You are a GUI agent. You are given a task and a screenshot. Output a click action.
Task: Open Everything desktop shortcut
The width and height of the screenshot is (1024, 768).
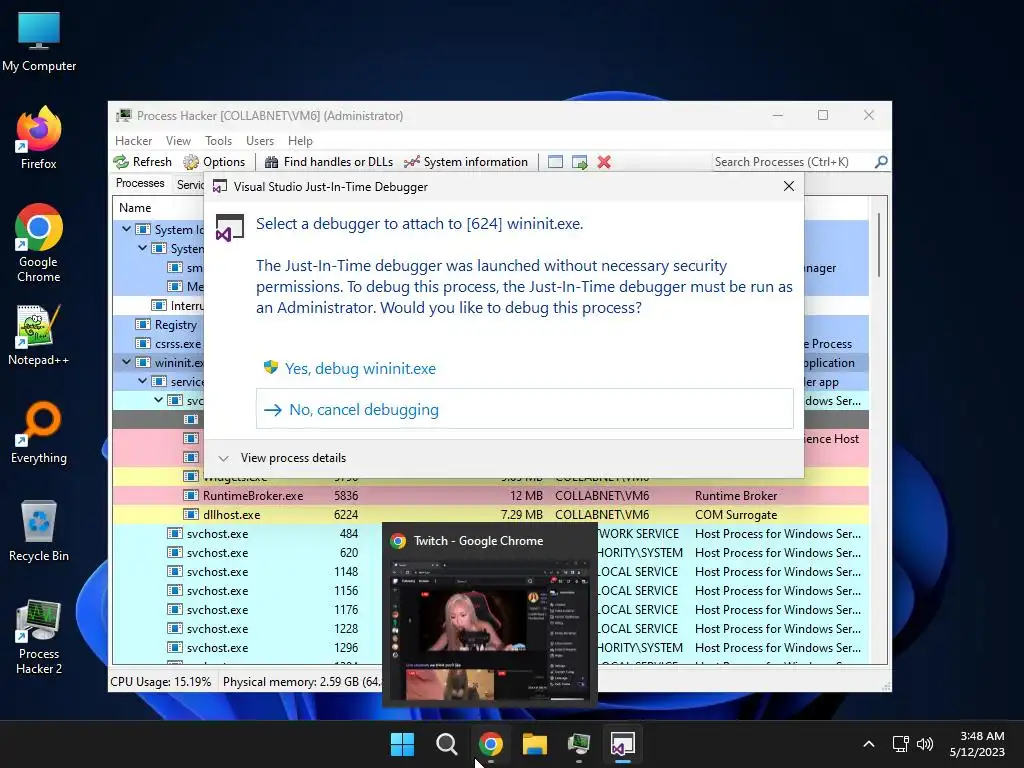click(x=39, y=432)
